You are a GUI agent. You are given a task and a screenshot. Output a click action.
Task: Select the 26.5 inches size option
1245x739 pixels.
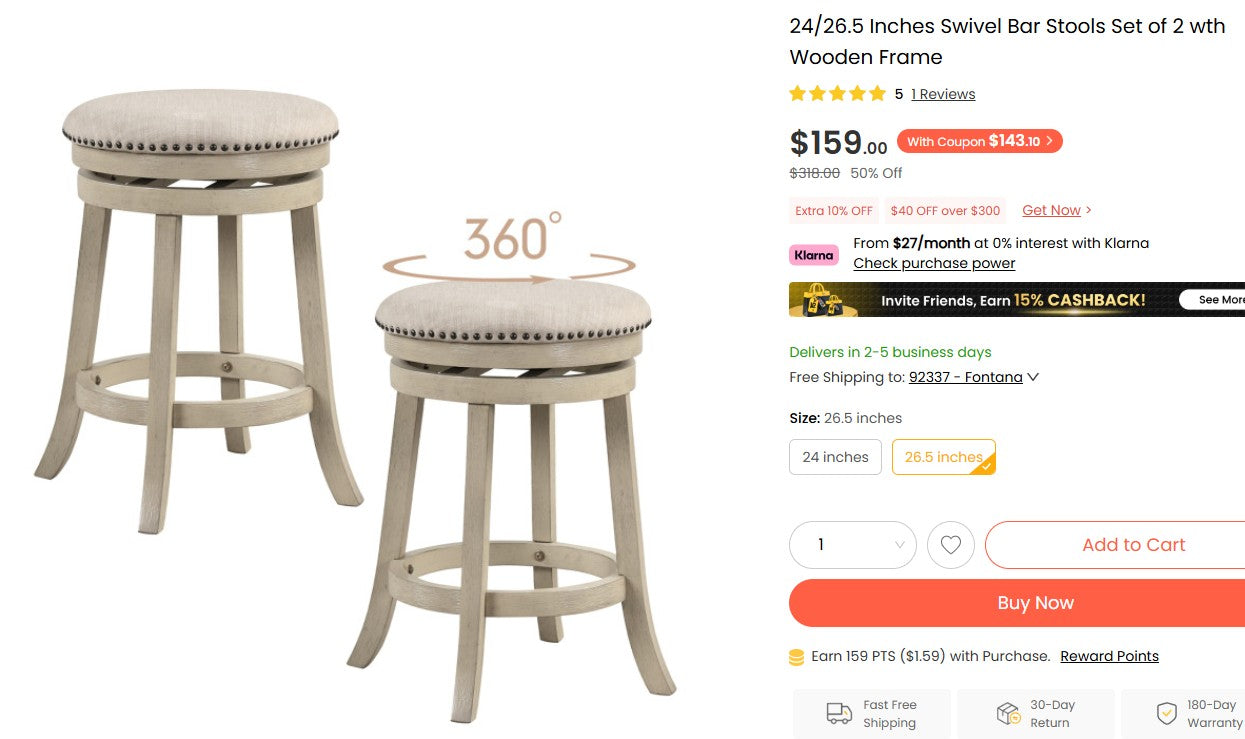941,456
